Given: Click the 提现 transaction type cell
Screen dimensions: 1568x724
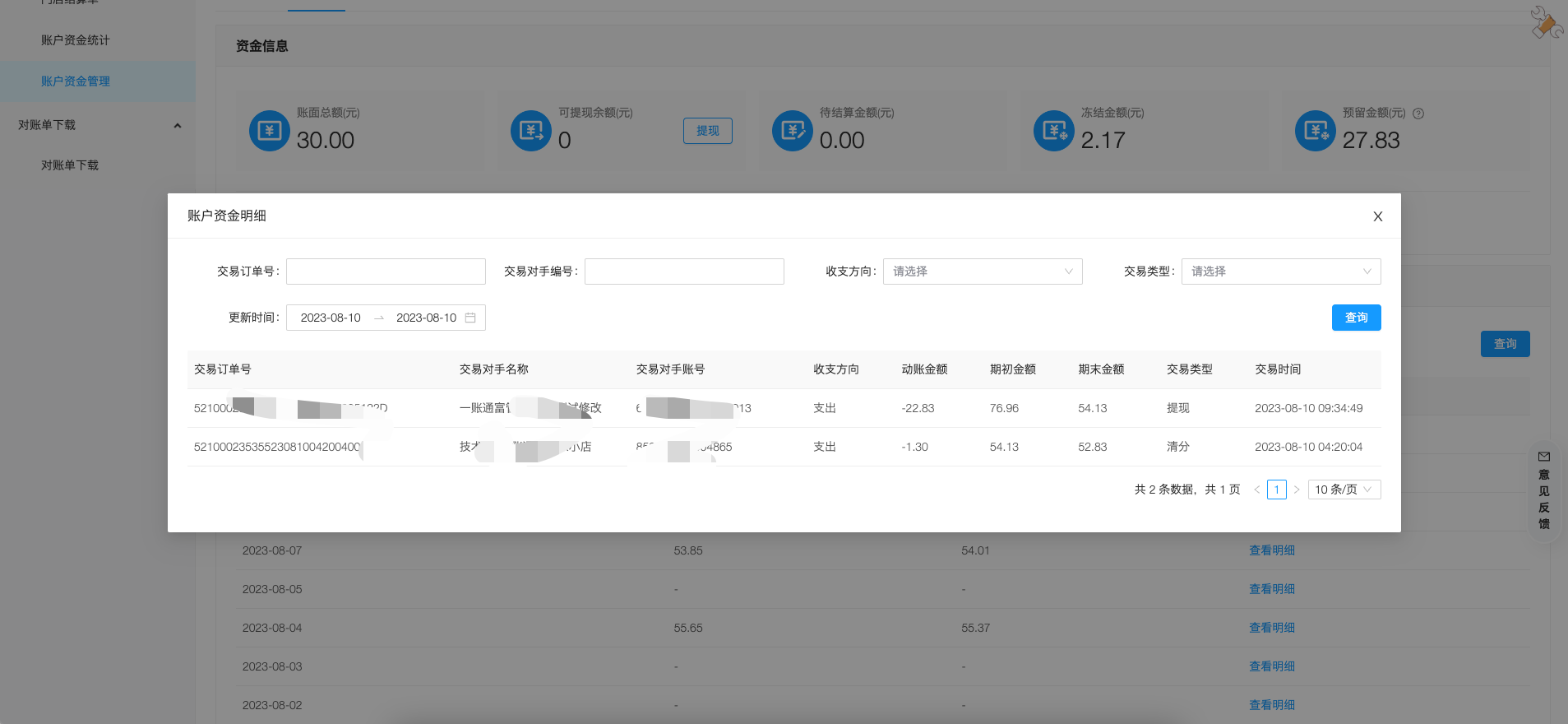Looking at the screenshot, I should [1178, 408].
